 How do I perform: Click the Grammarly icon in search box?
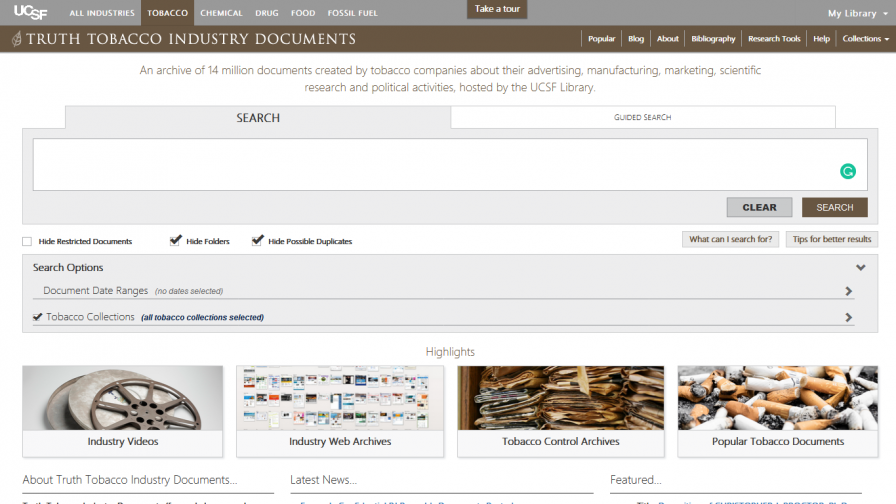click(x=847, y=171)
